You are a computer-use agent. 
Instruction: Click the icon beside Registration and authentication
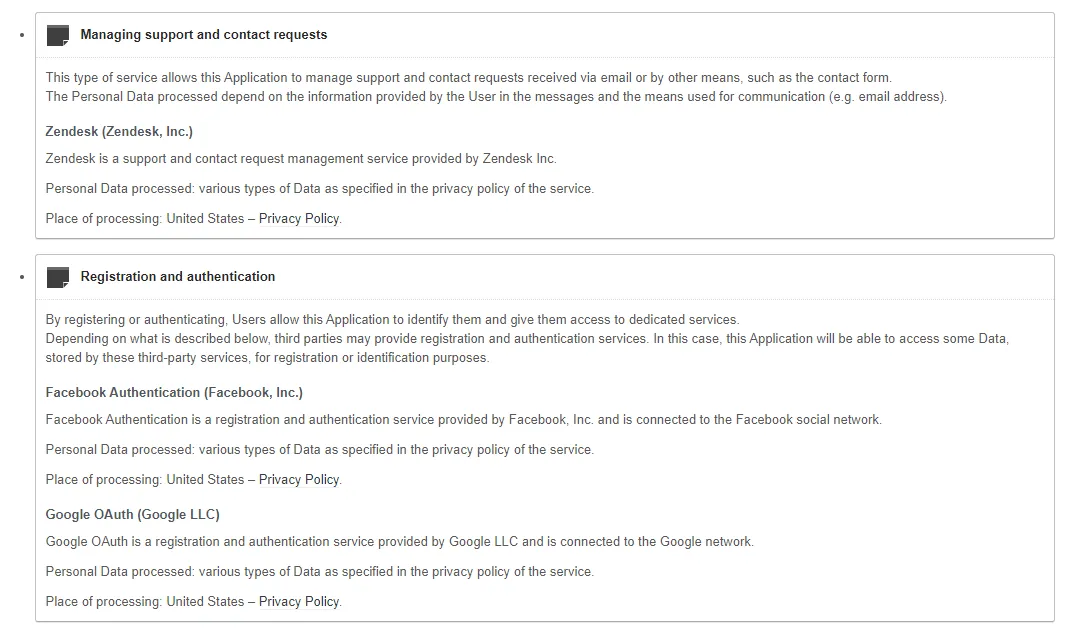point(58,277)
